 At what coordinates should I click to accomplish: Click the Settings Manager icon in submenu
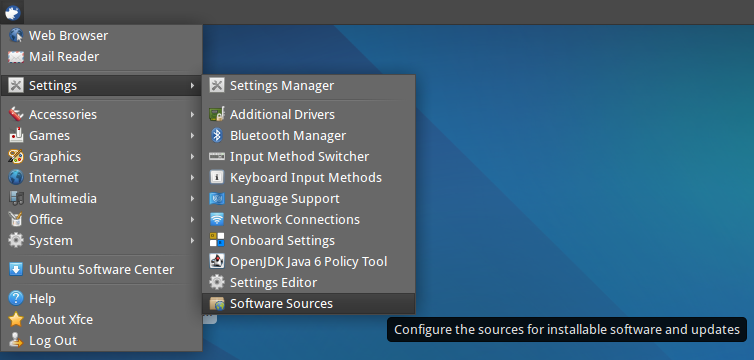217,86
